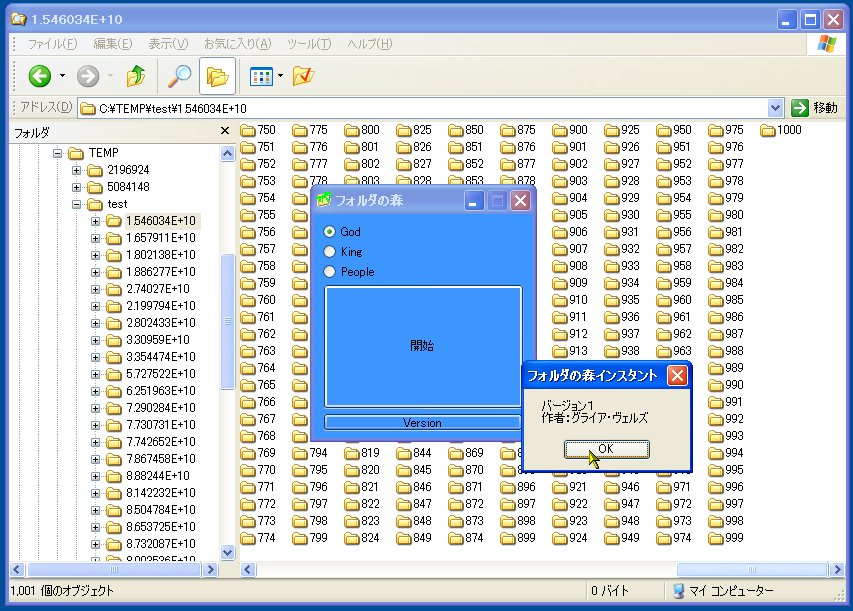Click the folder with checkmark toolbar icon
The image size is (853, 611).
[x=304, y=76]
